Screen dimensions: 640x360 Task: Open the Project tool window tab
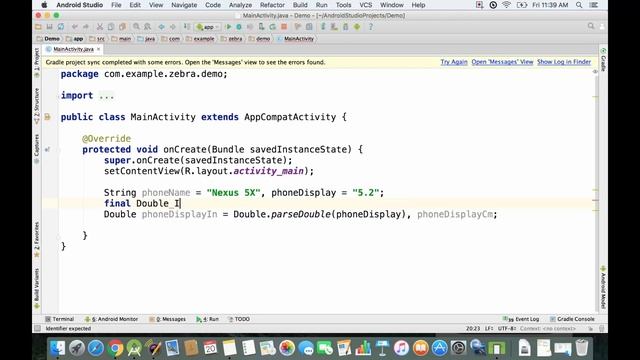[x=37, y=62]
